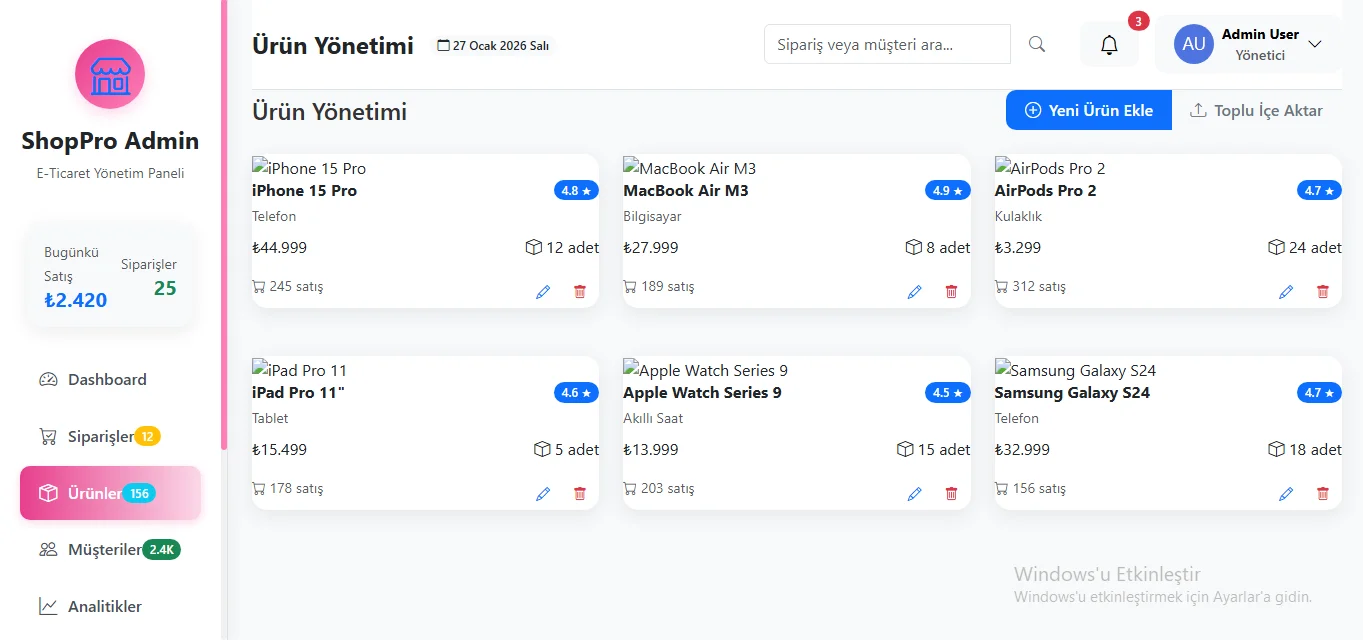Open the Müşteriler section
Image resolution: width=1363 pixels, height=640 pixels.
coord(105,550)
